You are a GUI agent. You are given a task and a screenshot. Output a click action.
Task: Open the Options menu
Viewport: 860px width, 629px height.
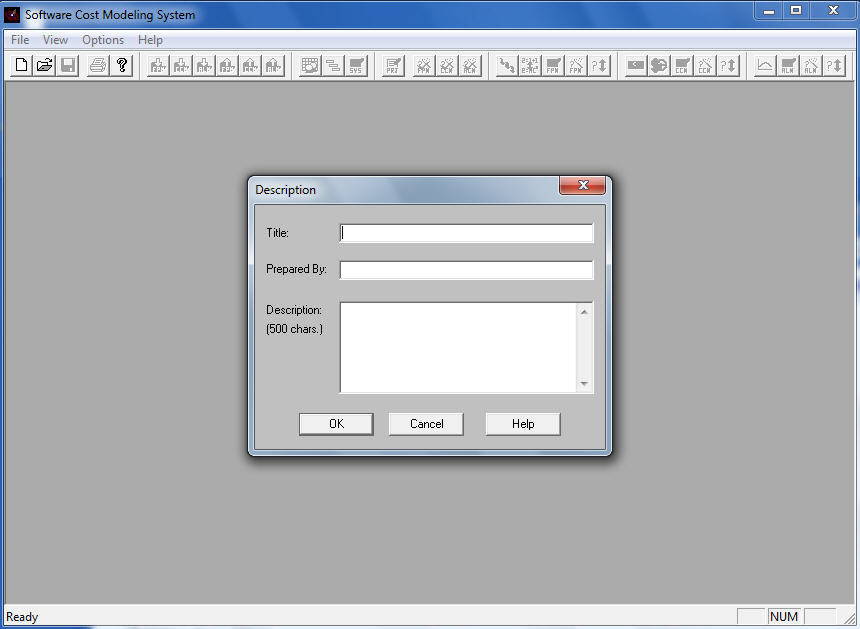point(103,40)
